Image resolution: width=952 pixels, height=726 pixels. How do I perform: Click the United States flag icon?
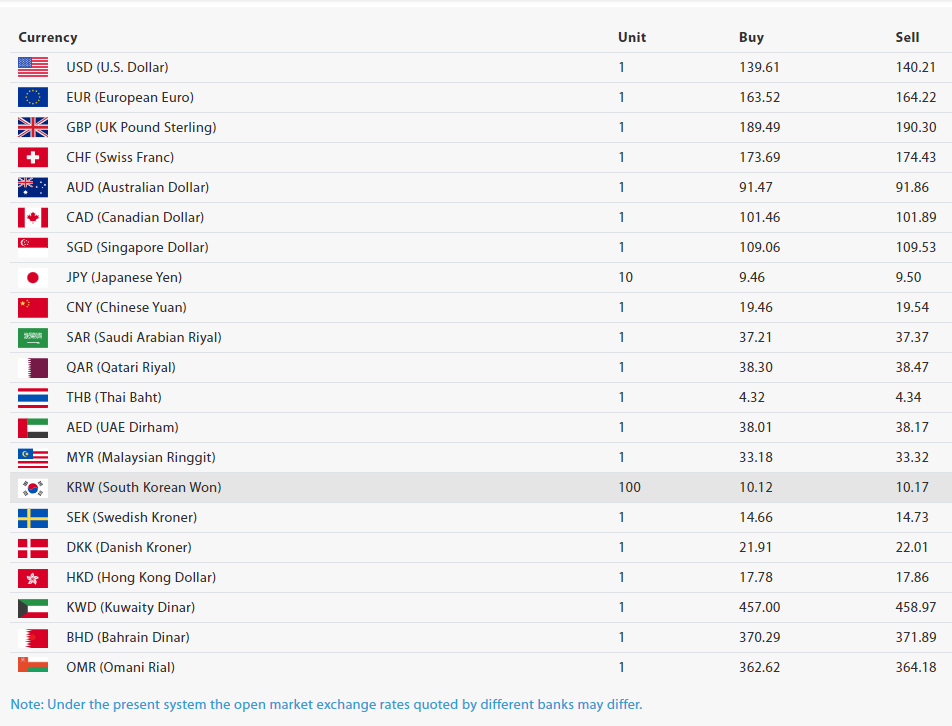click(33, 67)
